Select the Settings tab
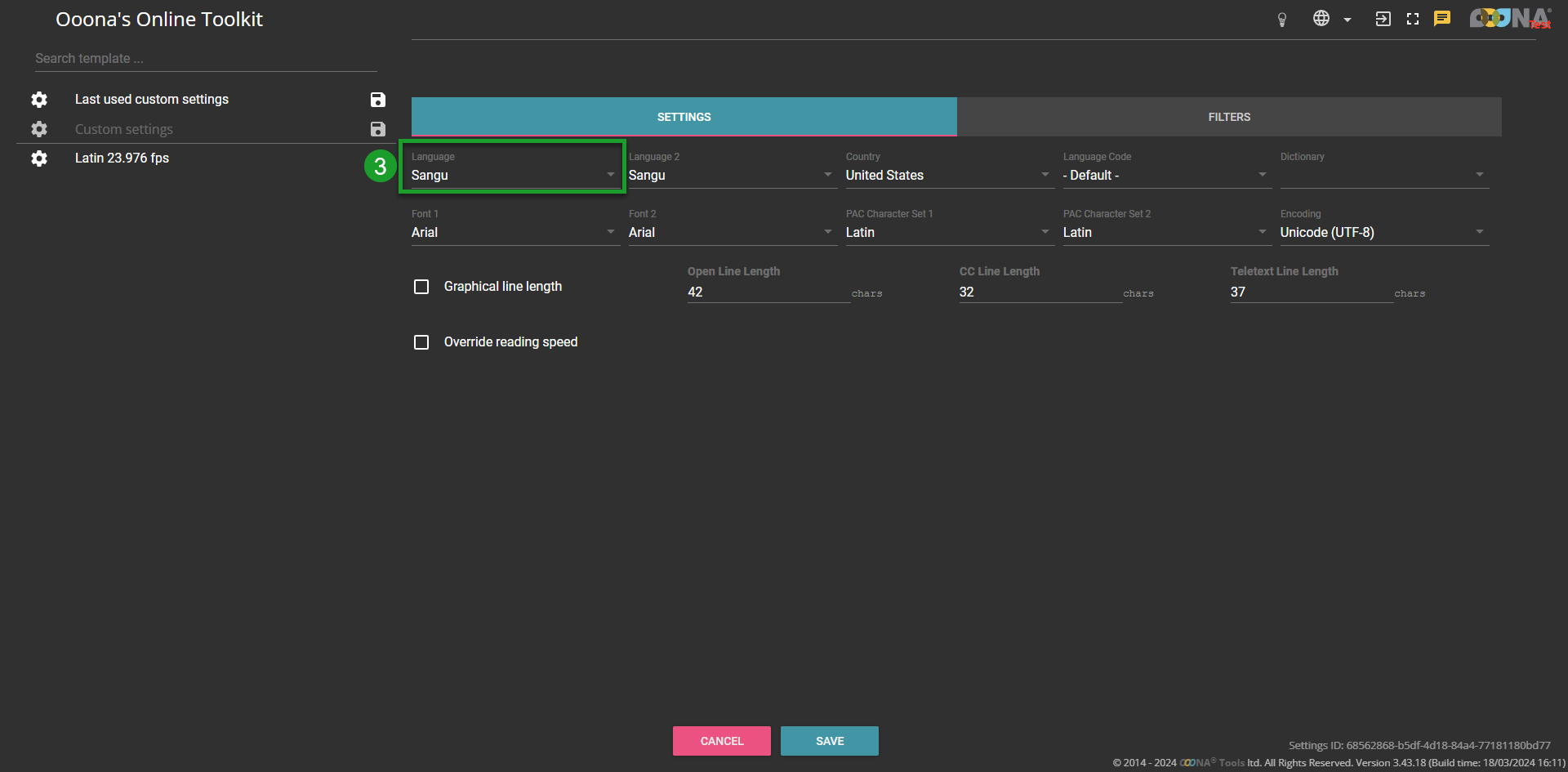 click(x=684, y=117)
